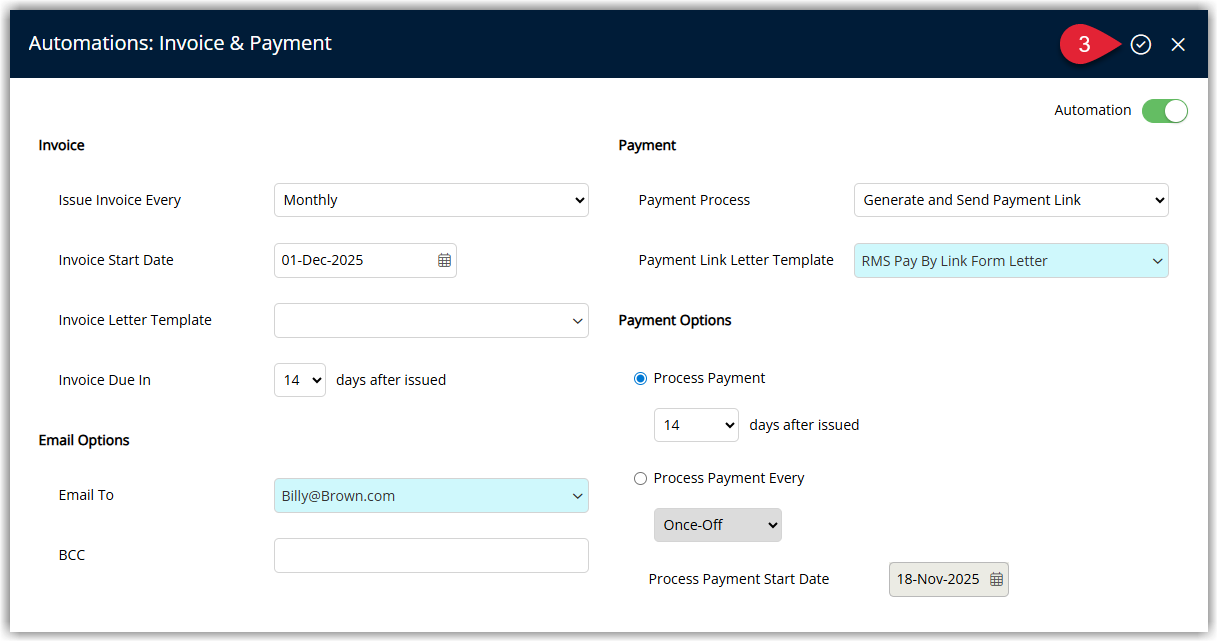Screen dimensions: 1218x642
Task: Click the Invoice Start Date label
Action: 116,260
